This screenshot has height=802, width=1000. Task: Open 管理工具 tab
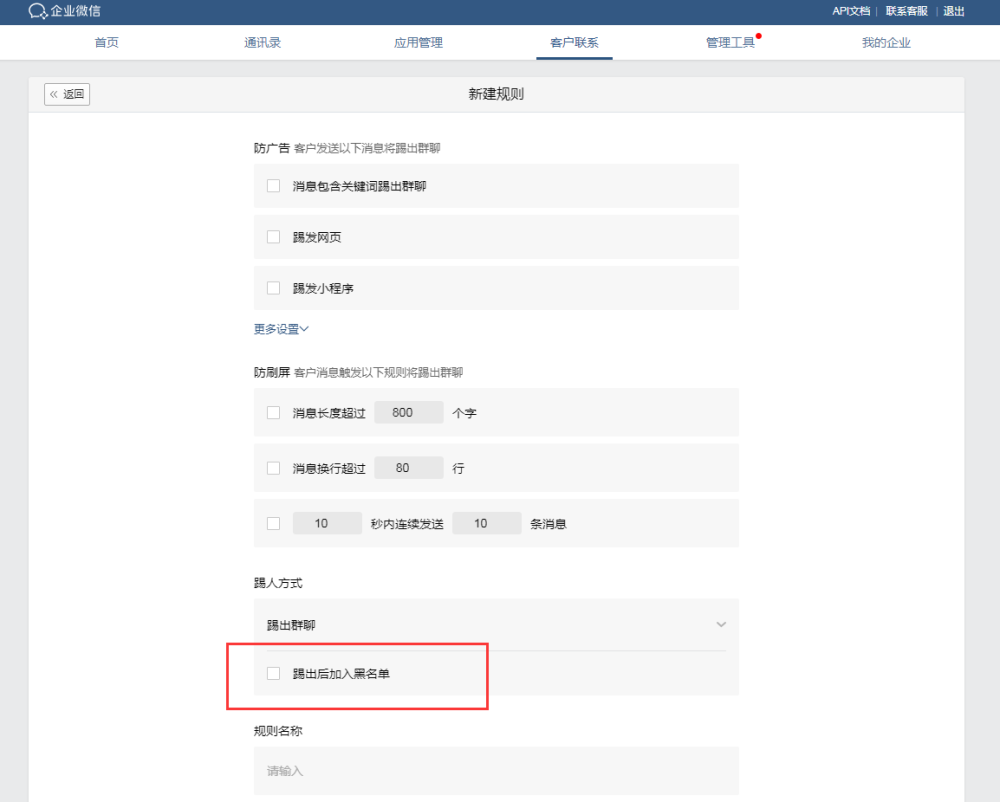pos(730,43)
